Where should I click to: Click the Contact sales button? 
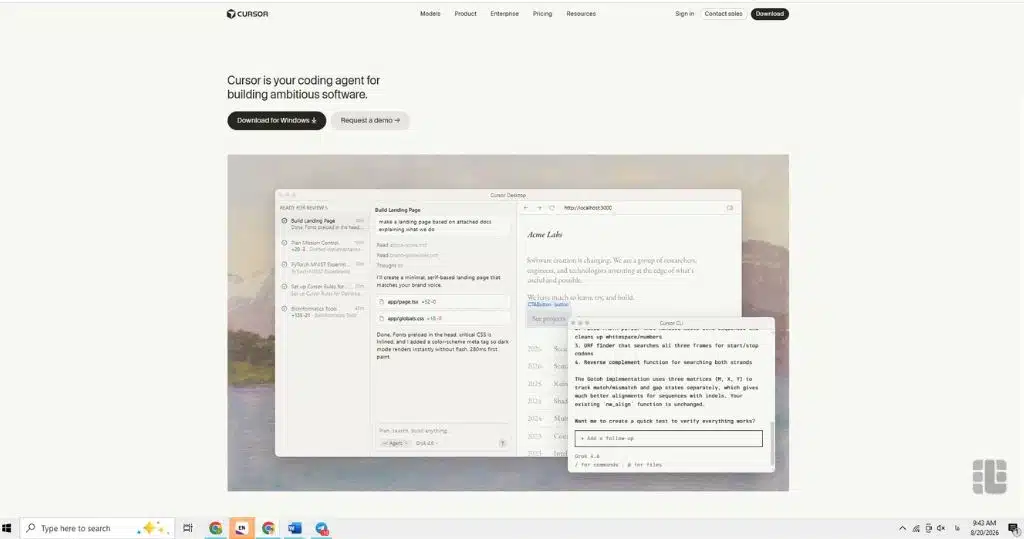[x=723, y=14]
